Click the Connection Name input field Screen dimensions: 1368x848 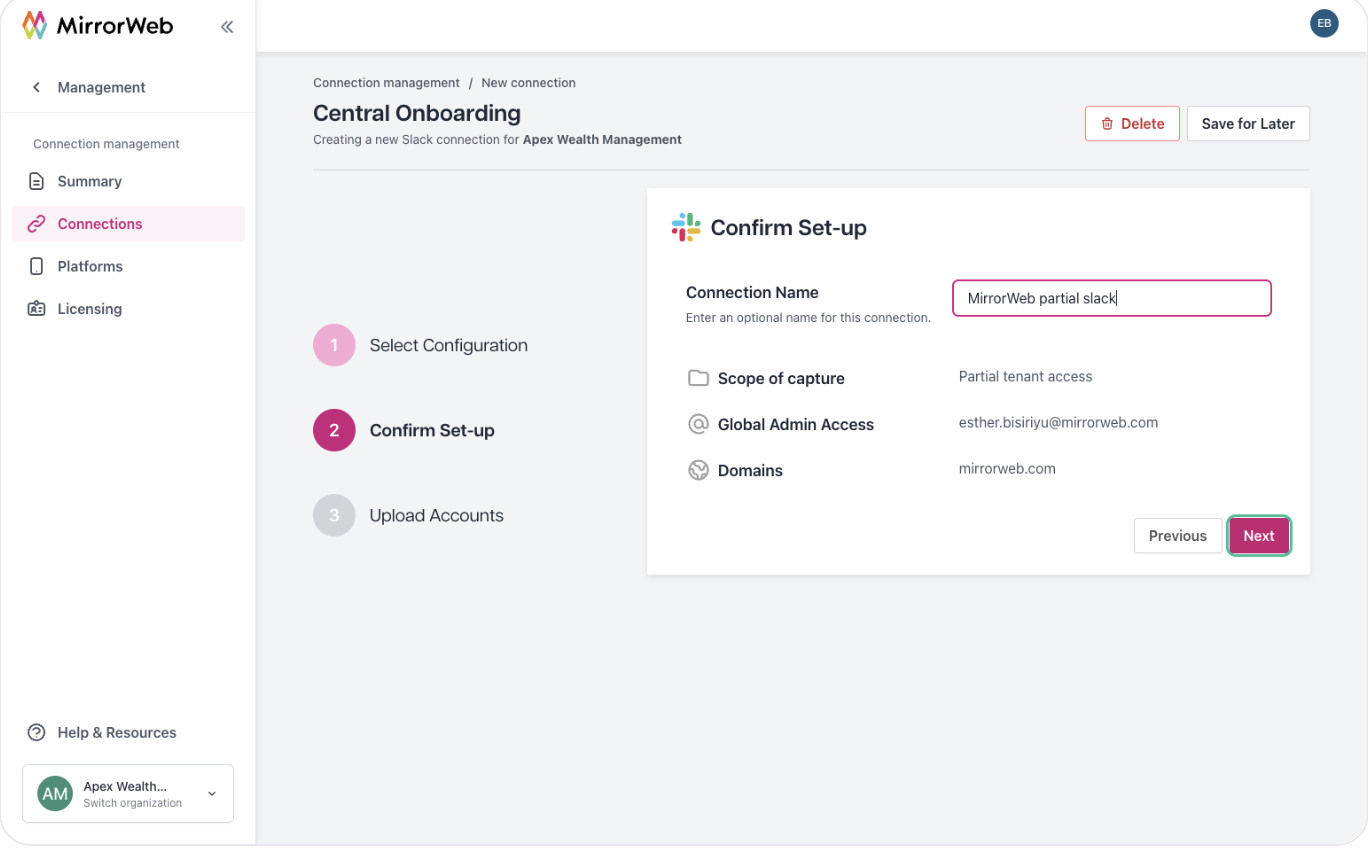[x=1111, y=298]
